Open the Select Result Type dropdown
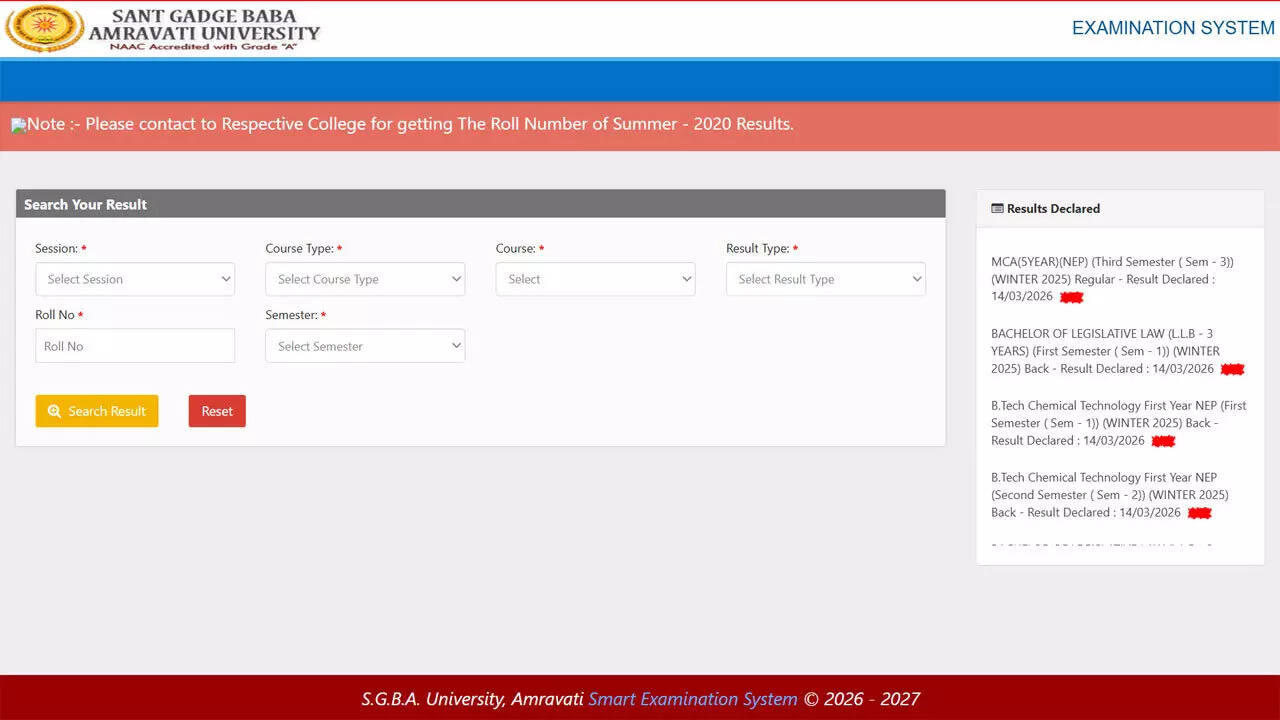 825,279
